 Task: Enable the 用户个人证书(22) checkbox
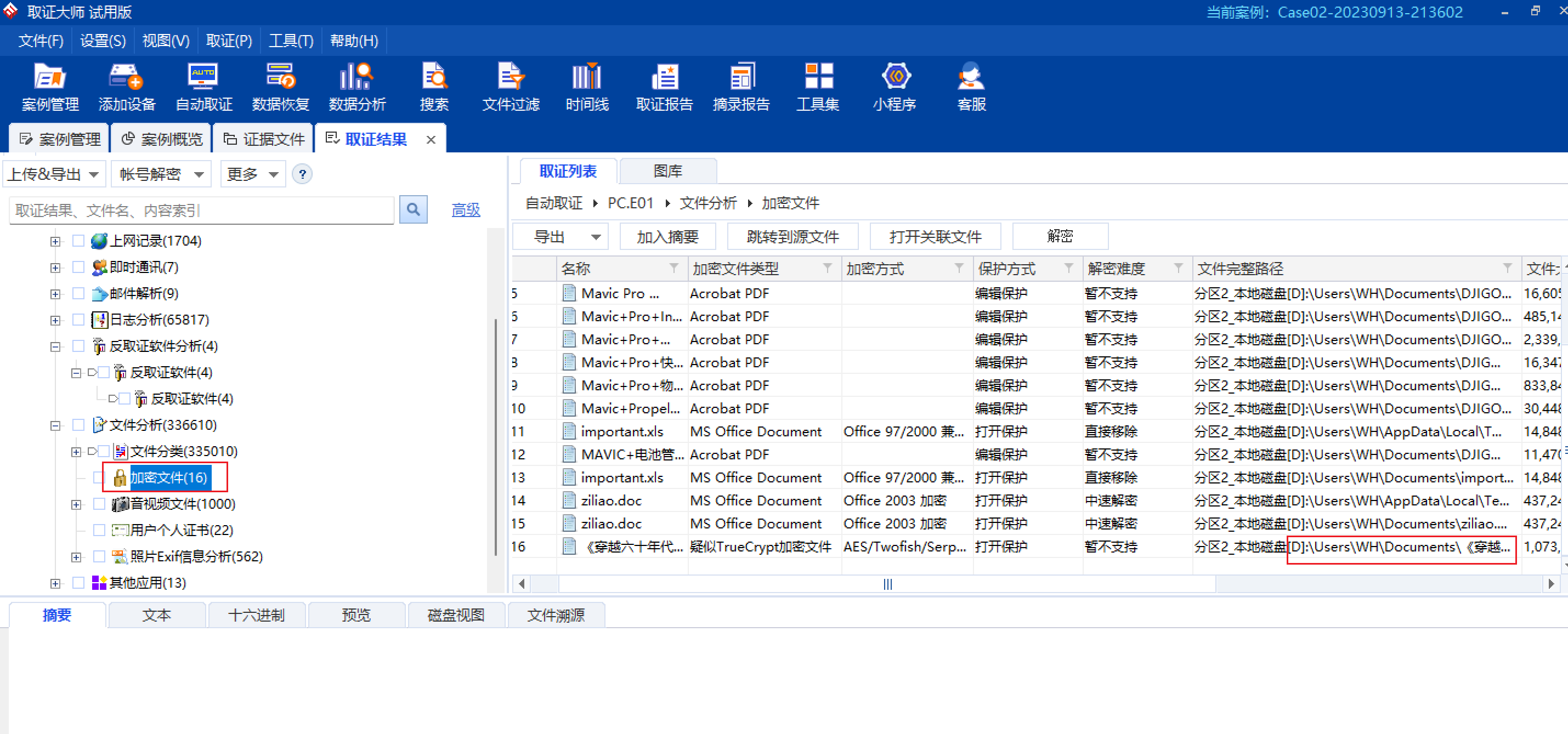(99, 530)
